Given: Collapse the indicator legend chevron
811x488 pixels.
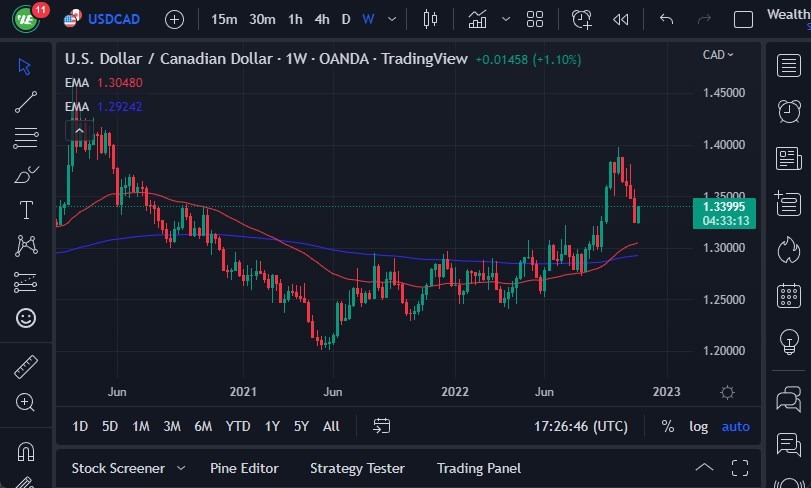Looking at the screenshot, I should [79, 130].
